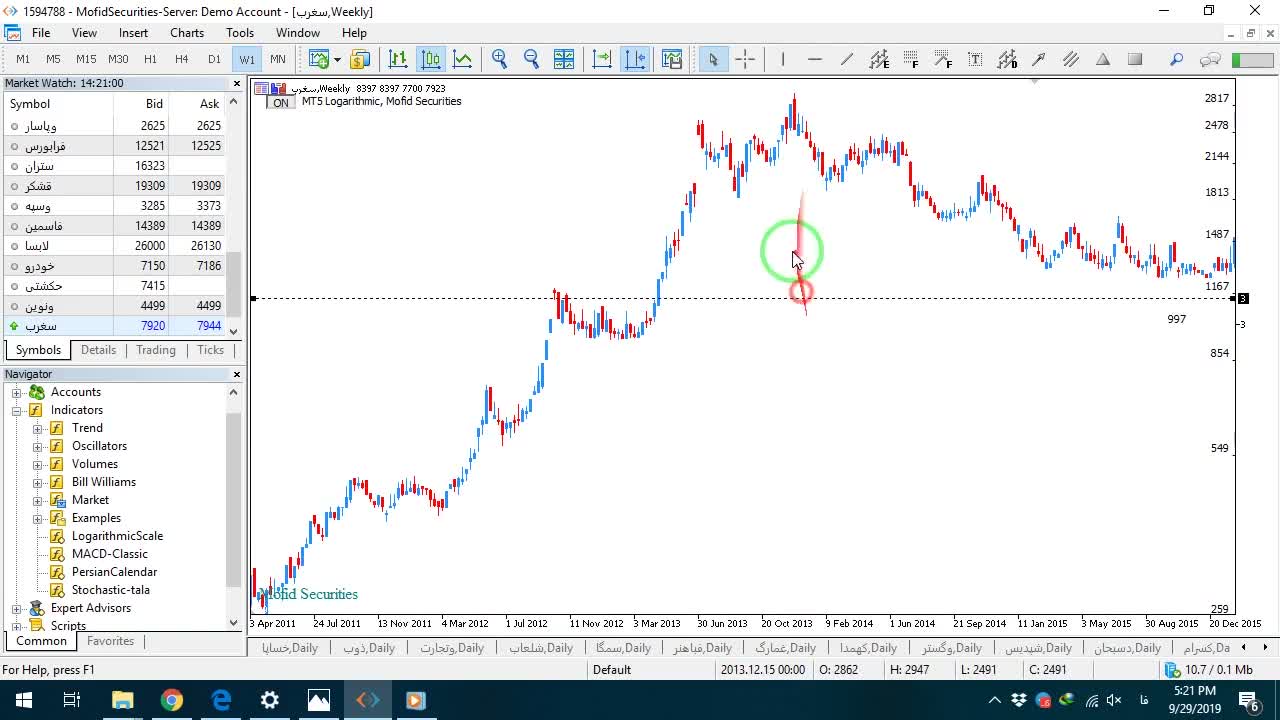Open Chrome from the Windows taskbar

click(x=171, y=700)
